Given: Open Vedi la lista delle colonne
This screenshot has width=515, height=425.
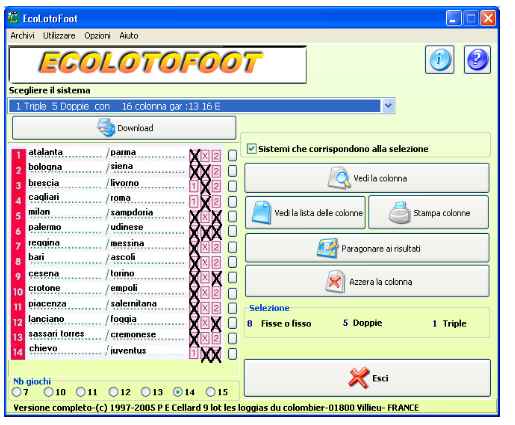Looking at the screenshot, I should (305, 213).
